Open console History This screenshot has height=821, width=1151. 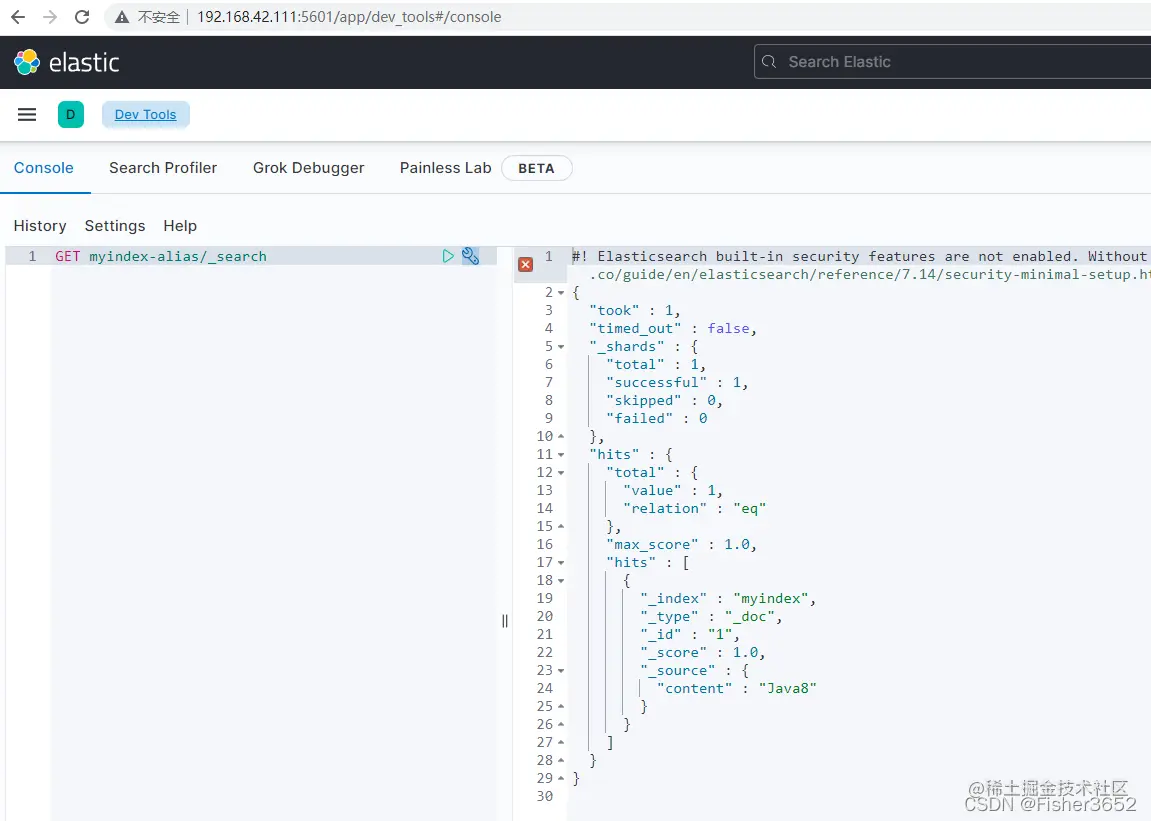coord(40,225)
